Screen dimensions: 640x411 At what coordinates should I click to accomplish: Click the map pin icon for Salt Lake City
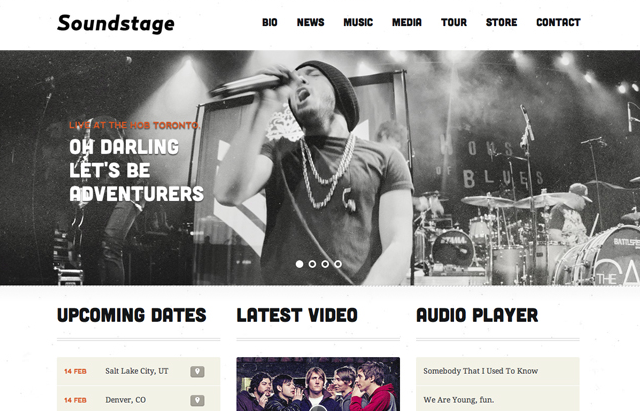197,371
